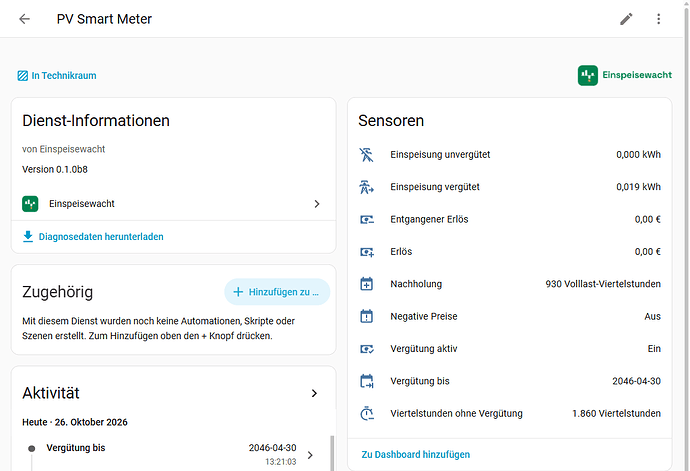Open Viertelstunden ohne Vergütung sensor
Screen dimensions: 690x471
510,413
